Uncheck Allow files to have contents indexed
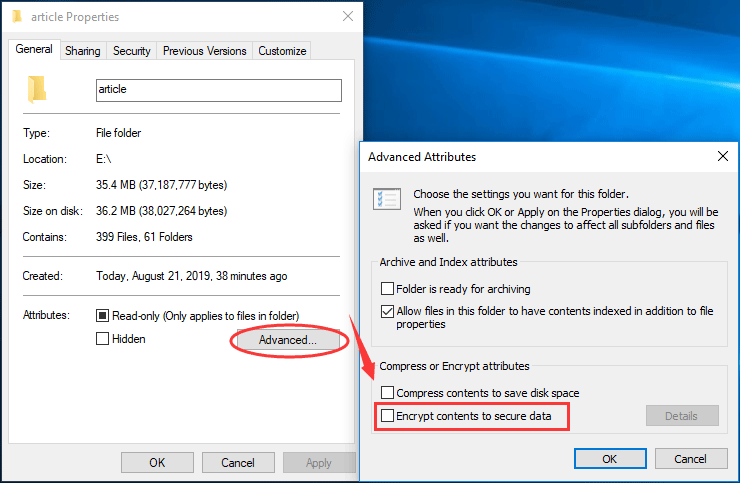740x483 pixels. [x=387, y=311]
